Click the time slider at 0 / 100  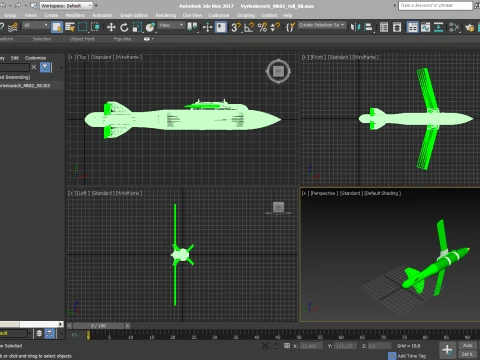99,326
